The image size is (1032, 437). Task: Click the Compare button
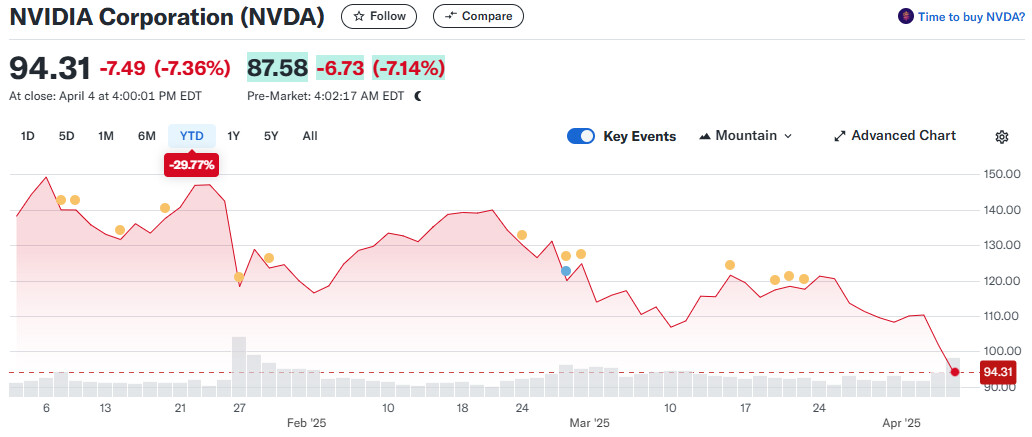(x=477, y=16)
